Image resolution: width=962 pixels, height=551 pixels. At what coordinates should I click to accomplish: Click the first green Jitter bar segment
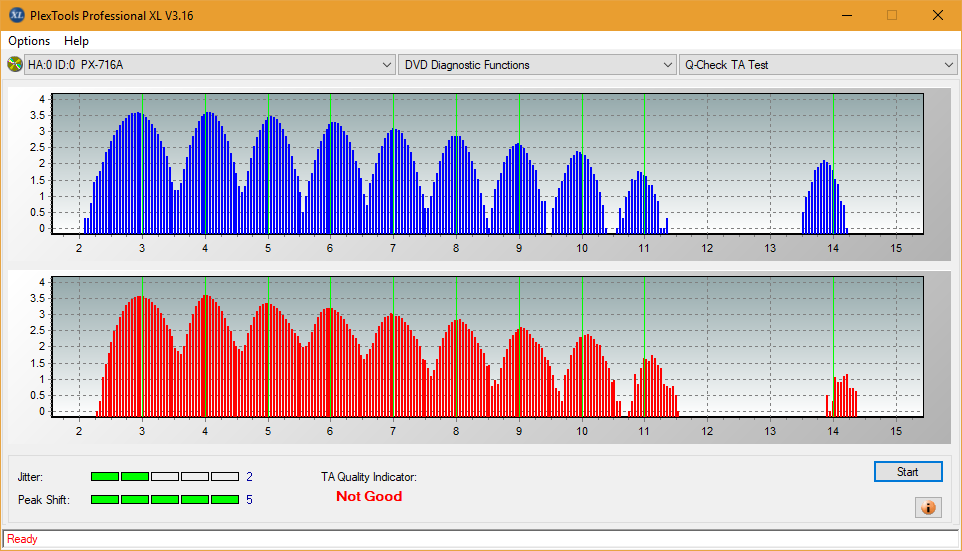(x=105, y=476)
